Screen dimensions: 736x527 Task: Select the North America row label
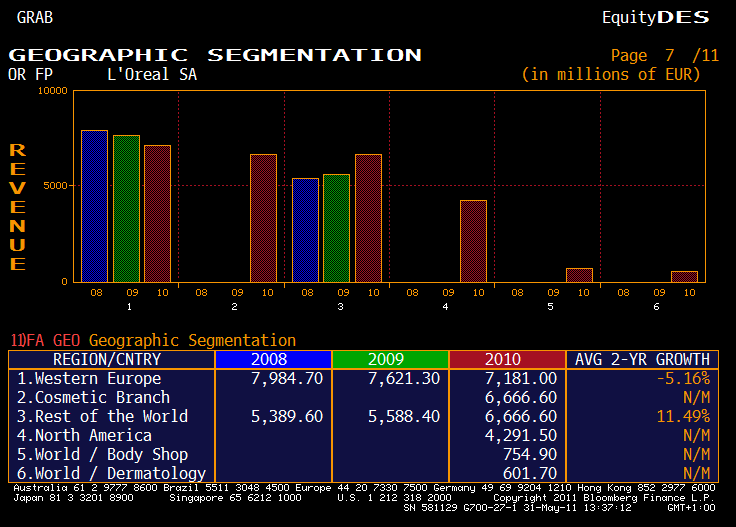point(86,436)
